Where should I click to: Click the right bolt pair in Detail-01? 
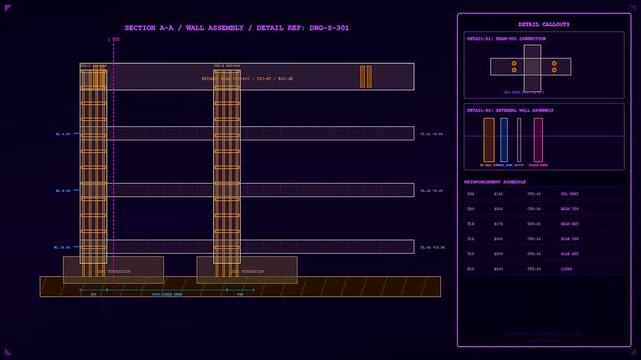coord(554,67)
